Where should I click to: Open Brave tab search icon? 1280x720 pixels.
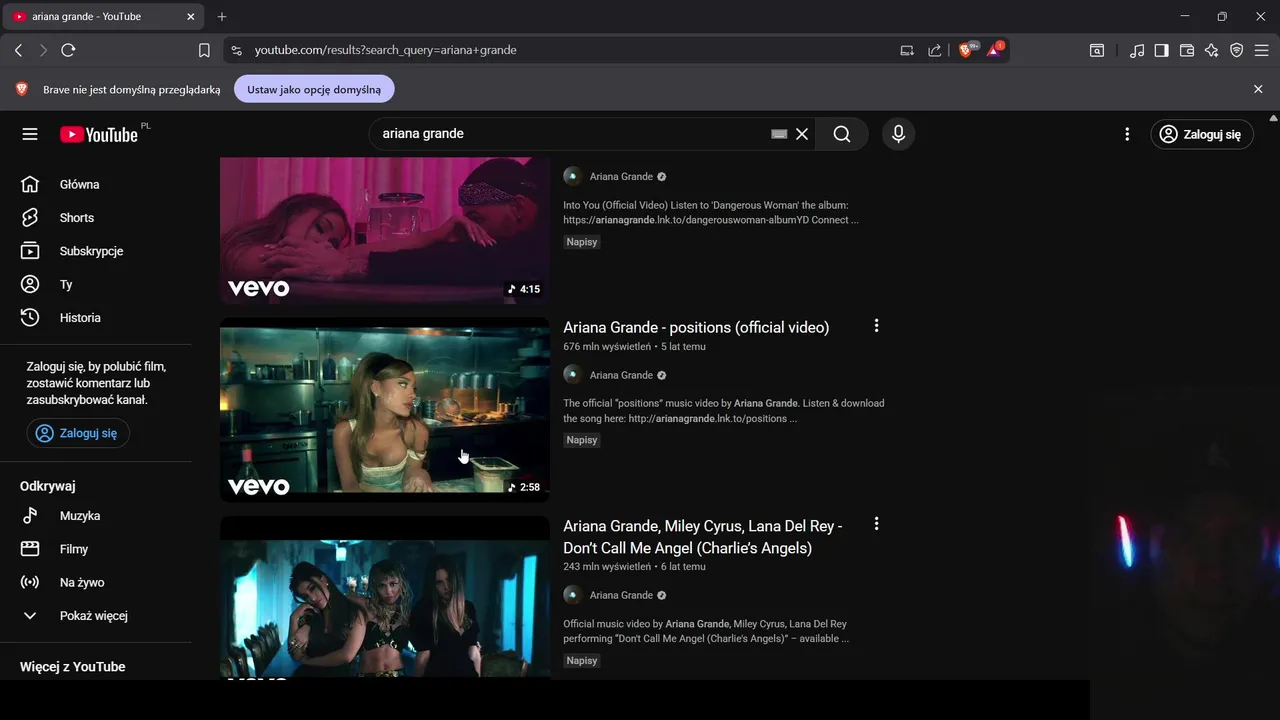[x=1097, y=50]
